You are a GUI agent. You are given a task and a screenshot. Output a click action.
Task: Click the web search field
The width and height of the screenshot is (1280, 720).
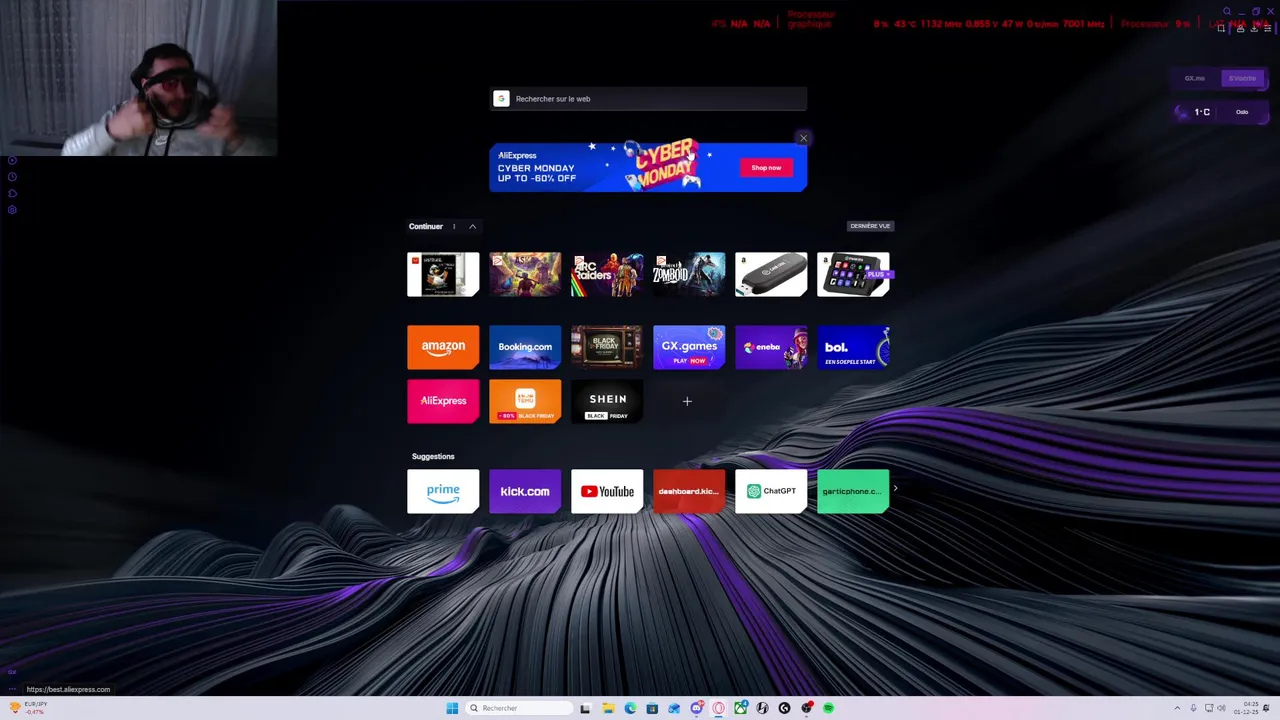pyautogui.click(x=648, y=98)
